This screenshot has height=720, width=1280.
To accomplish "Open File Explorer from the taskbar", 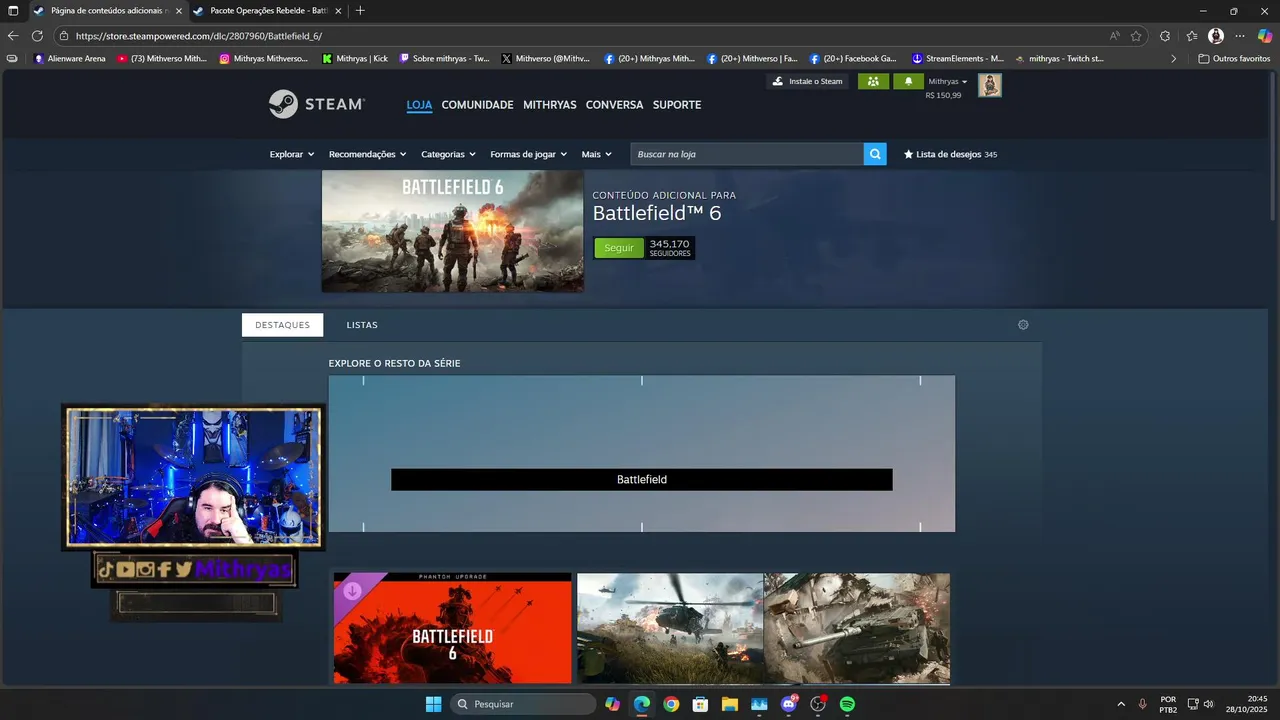I will (730, 704).
